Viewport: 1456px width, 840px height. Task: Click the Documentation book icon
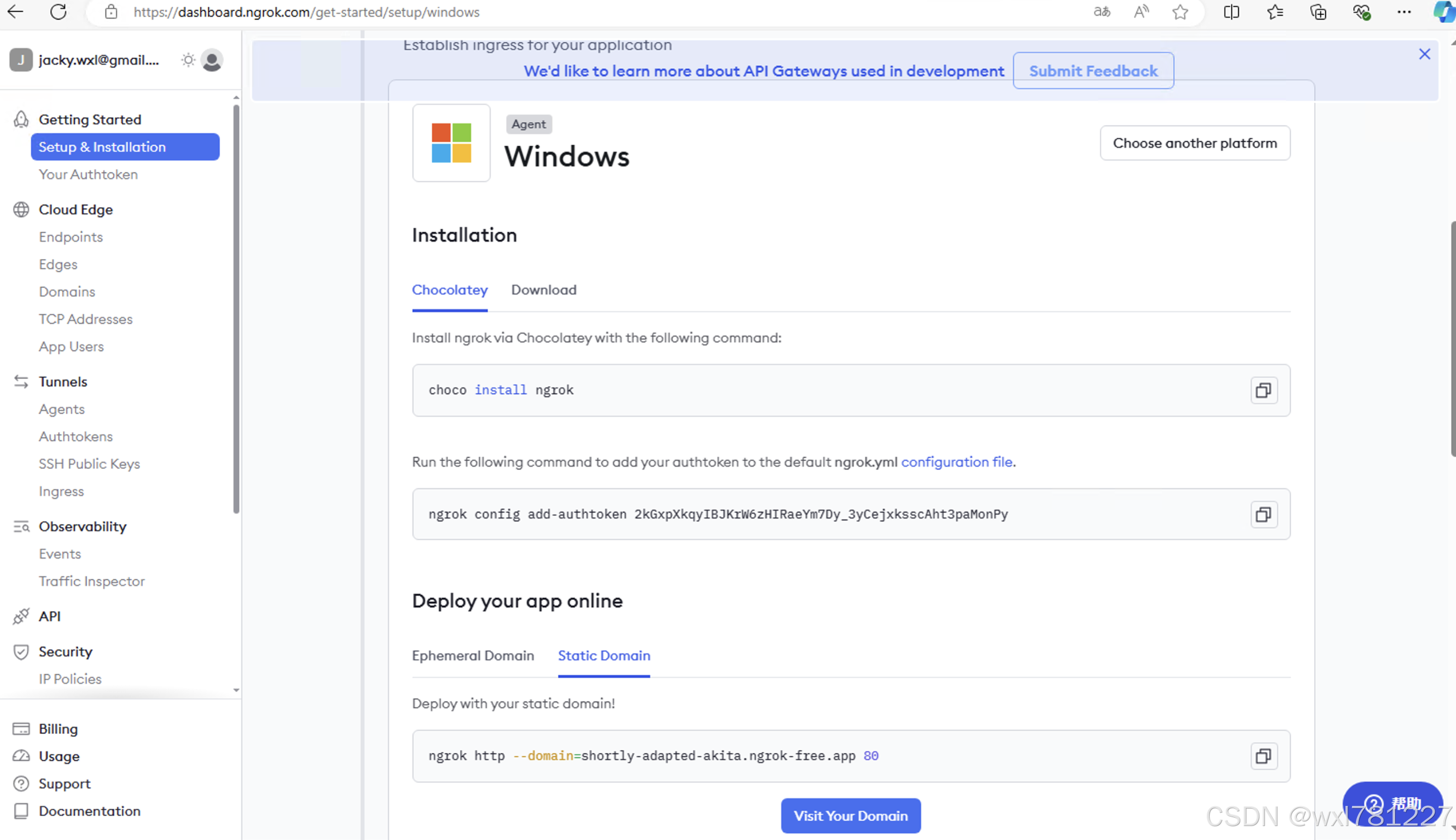[x=21, y=810]
